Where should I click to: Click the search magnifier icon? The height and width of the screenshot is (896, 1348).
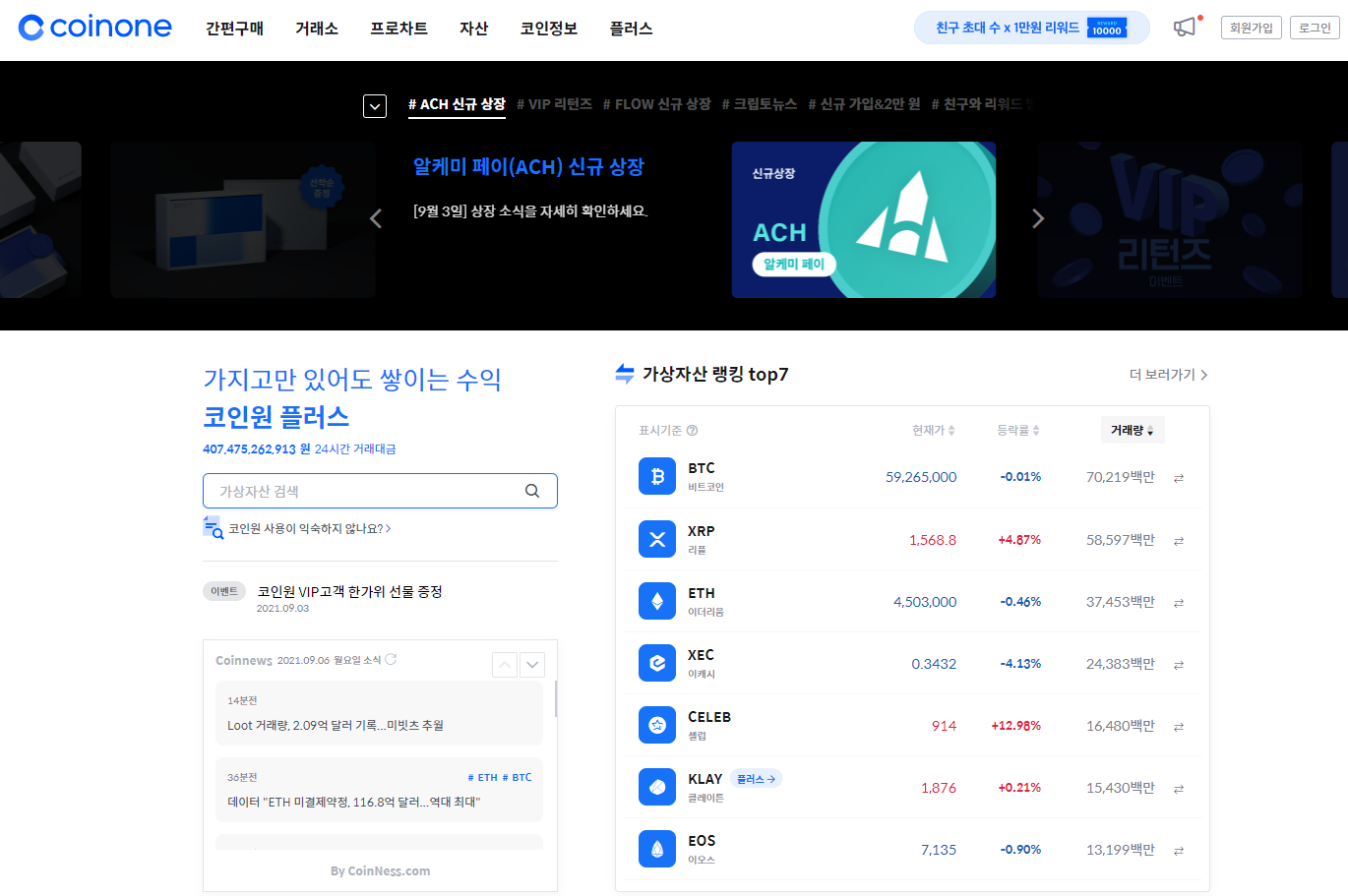[x=532, y=491]
